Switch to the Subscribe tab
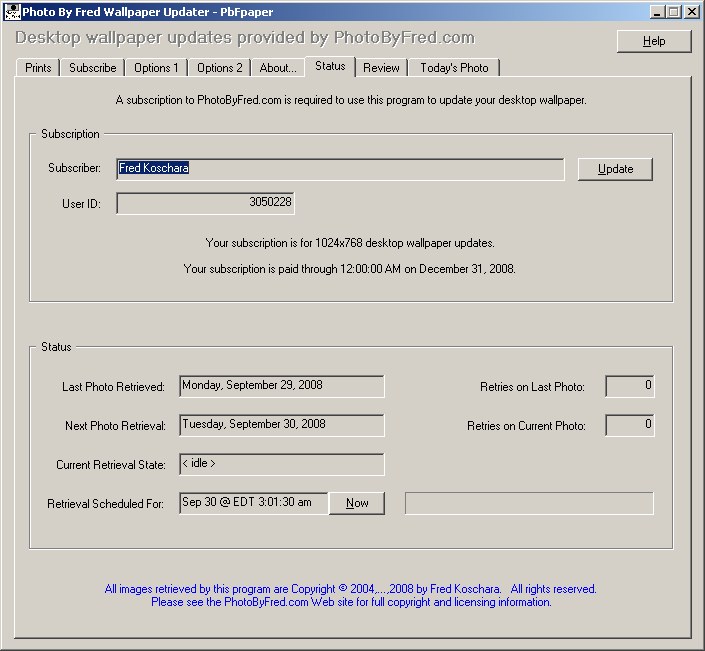This screenshot has height=651, width=705. tap(93, 68)
